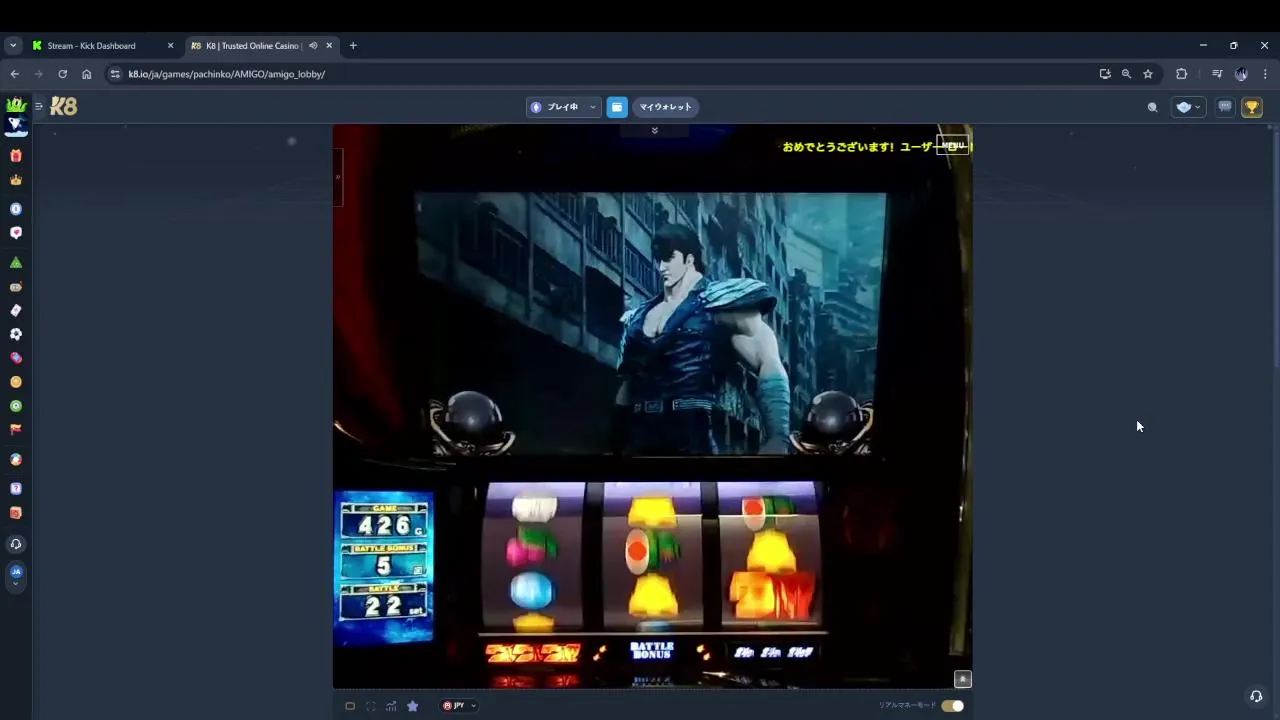
Task: Expand the double chevron above the game
Action: point(654,131)
